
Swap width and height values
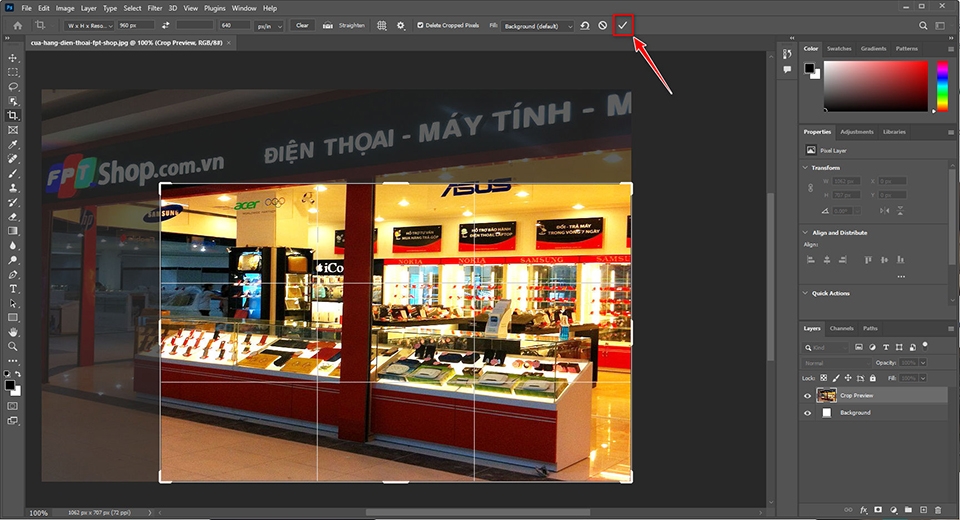coord(165,26)
